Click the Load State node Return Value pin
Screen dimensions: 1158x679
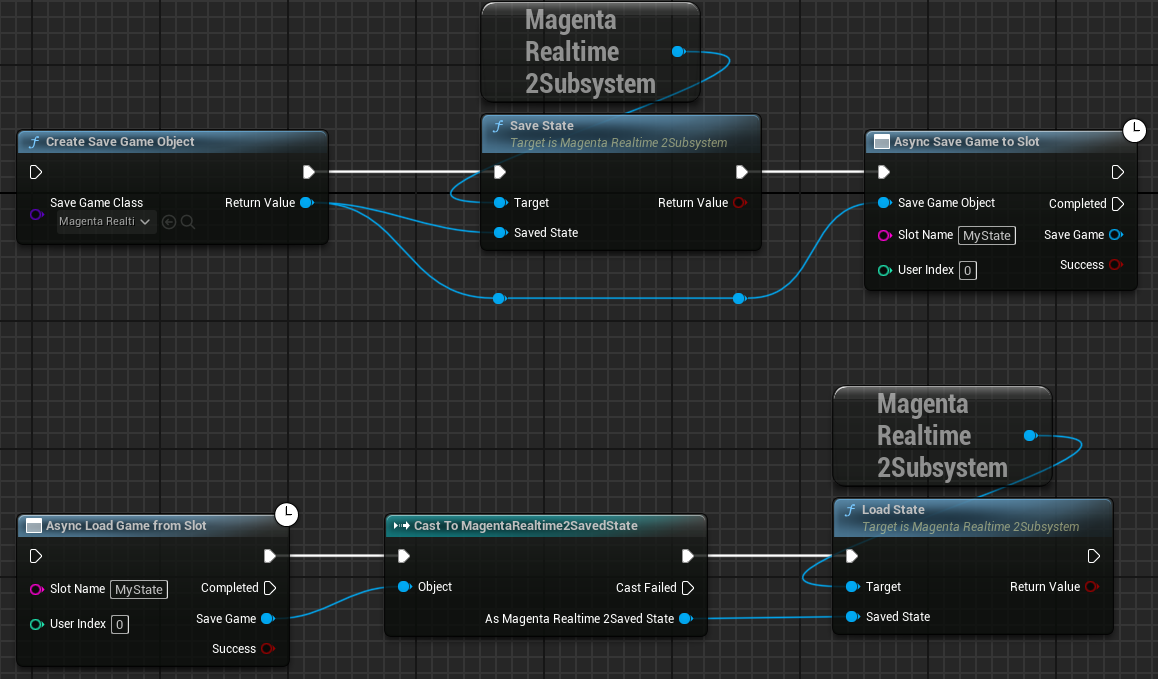[1092, 587]
